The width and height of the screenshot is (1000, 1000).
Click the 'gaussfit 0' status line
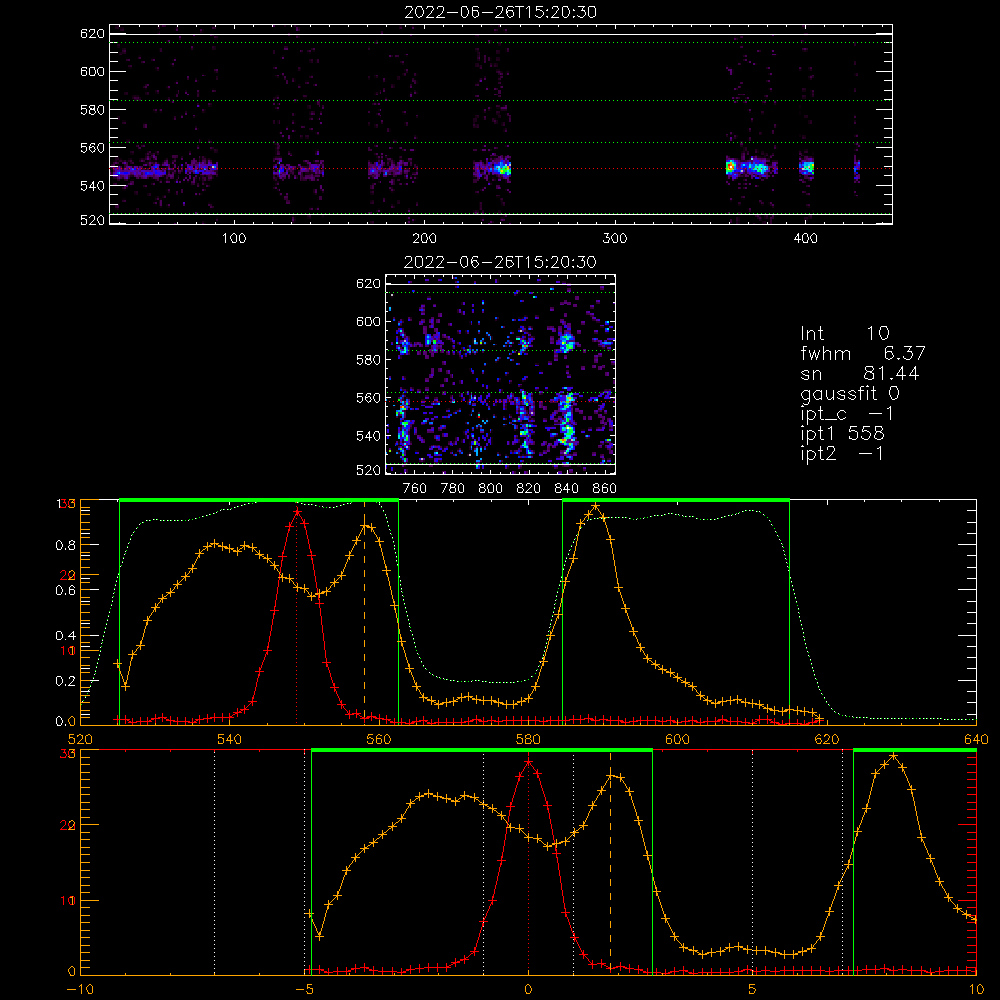tap(850, 393)
